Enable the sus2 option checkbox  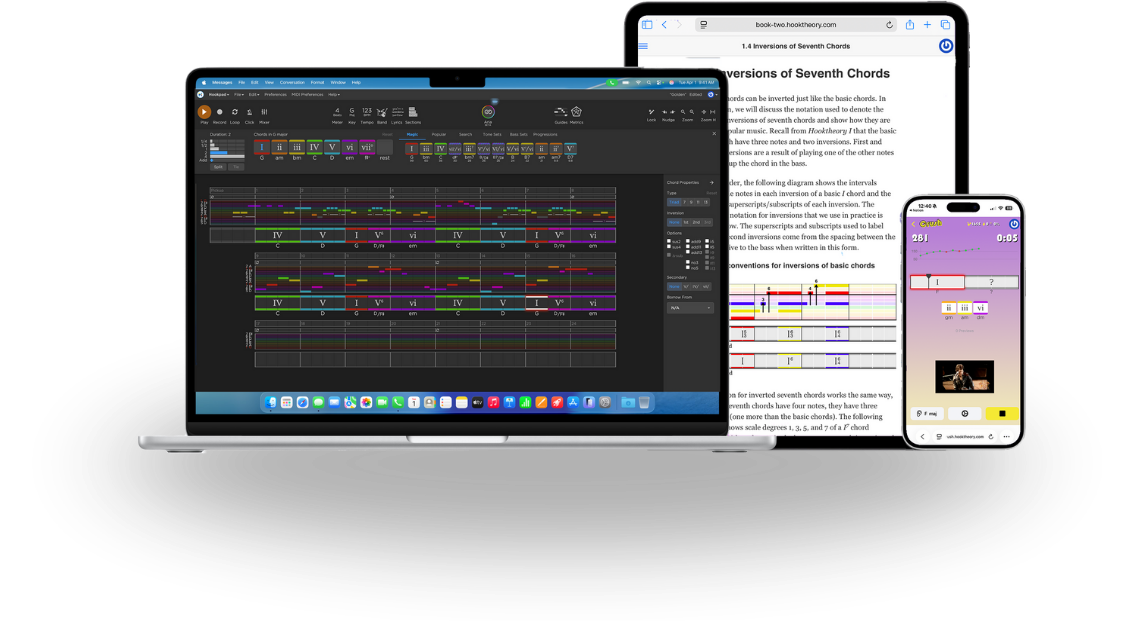(669, 241)
